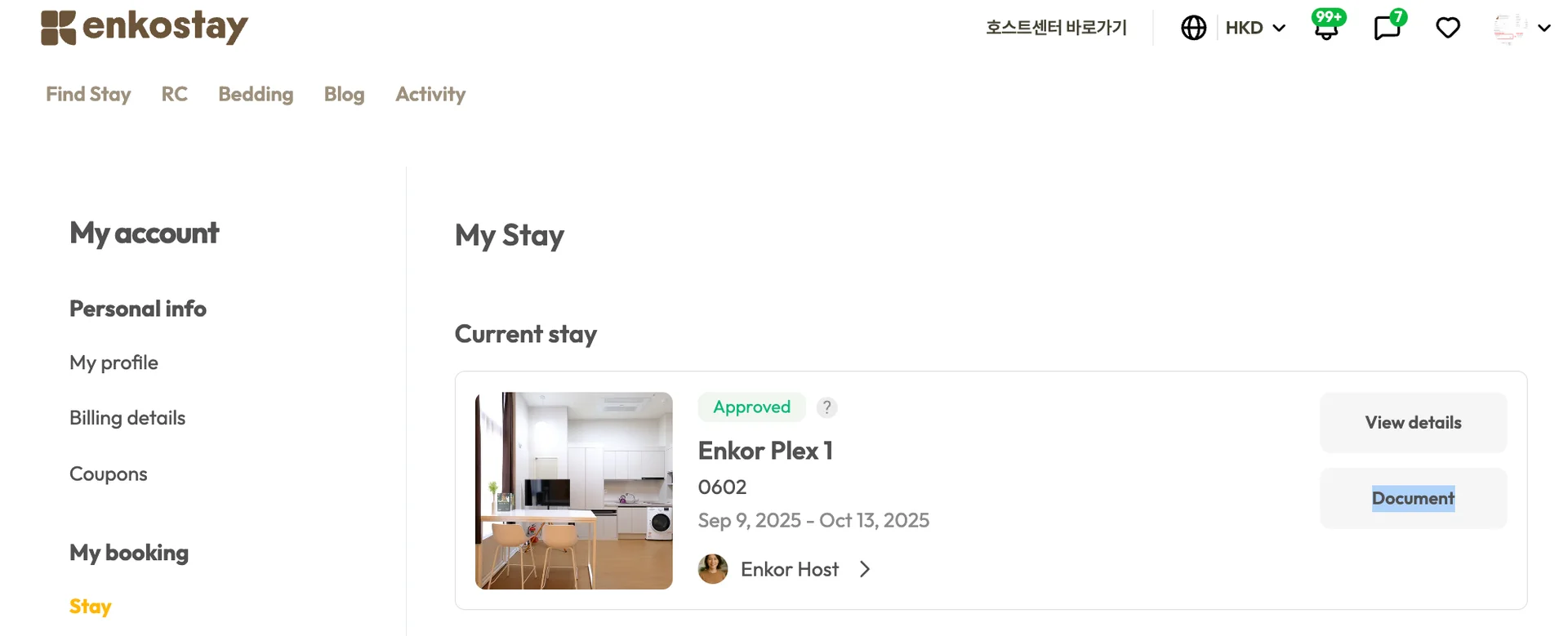Open the language globe icon
Image resolution: width=1568 pixels, height=636 pixels.
point(1193,28)
